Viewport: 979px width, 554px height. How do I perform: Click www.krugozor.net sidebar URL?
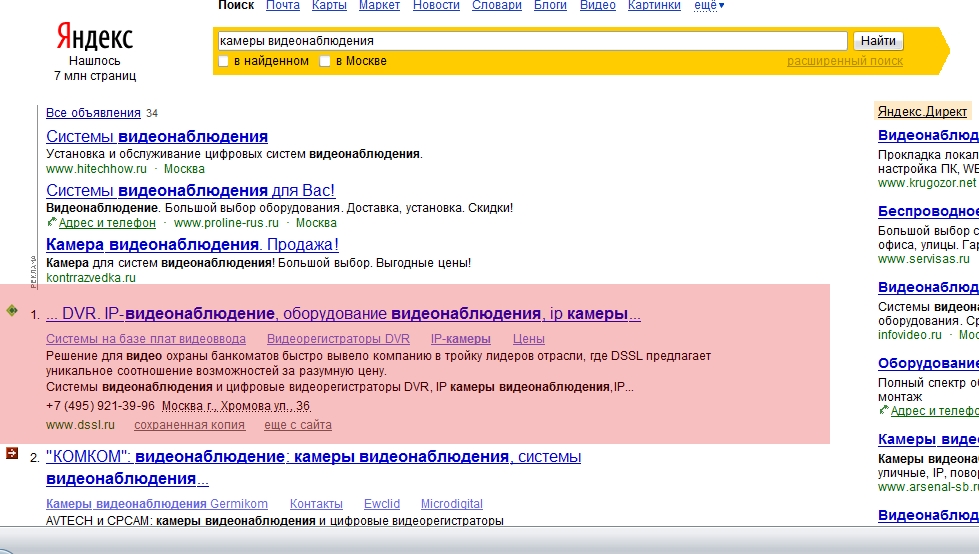927,183
